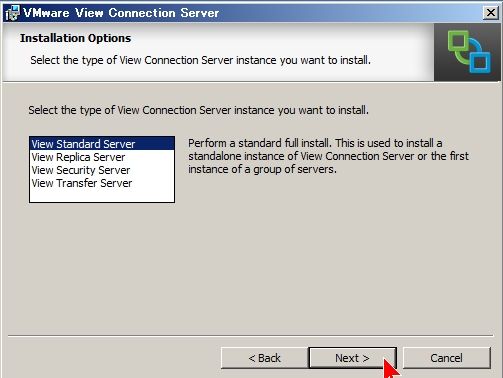Select View Transfer Server entry
Image resolution: width=503 pixels, height=378 pixels.
pos(102,183)
